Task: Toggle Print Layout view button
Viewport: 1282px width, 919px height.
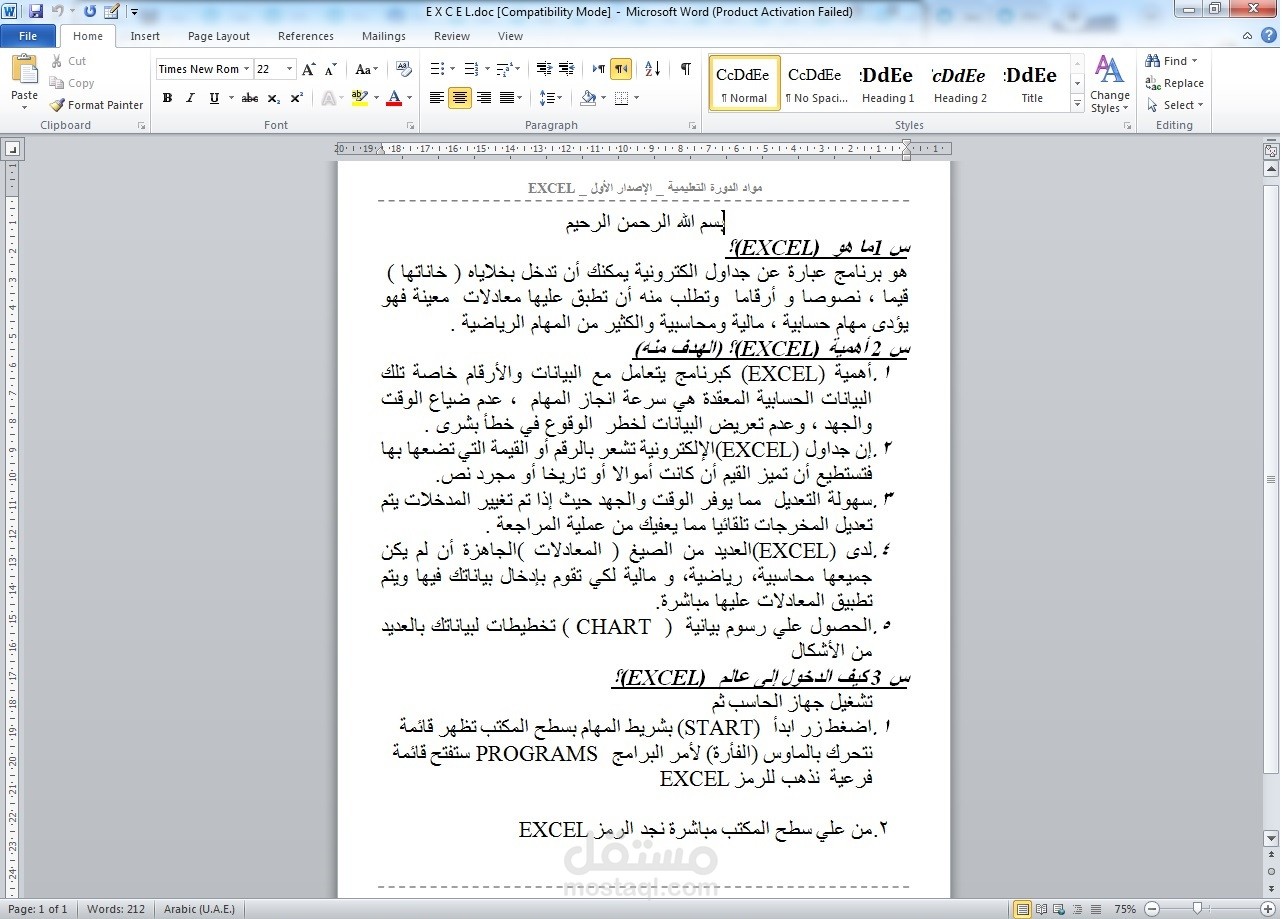Action: 1023,909
